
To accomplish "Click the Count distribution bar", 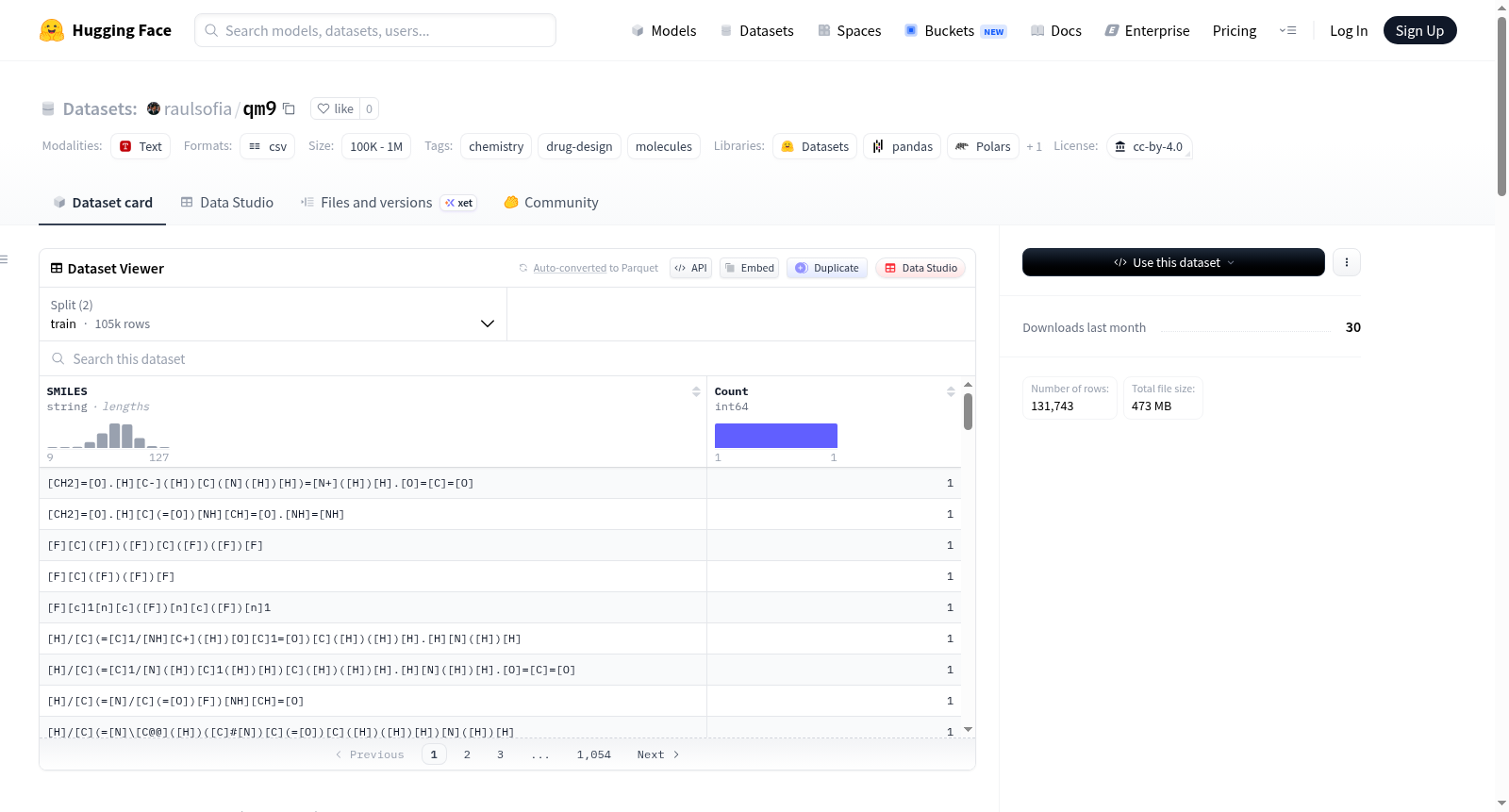I will pyautogui.click(x=776, y=436).
